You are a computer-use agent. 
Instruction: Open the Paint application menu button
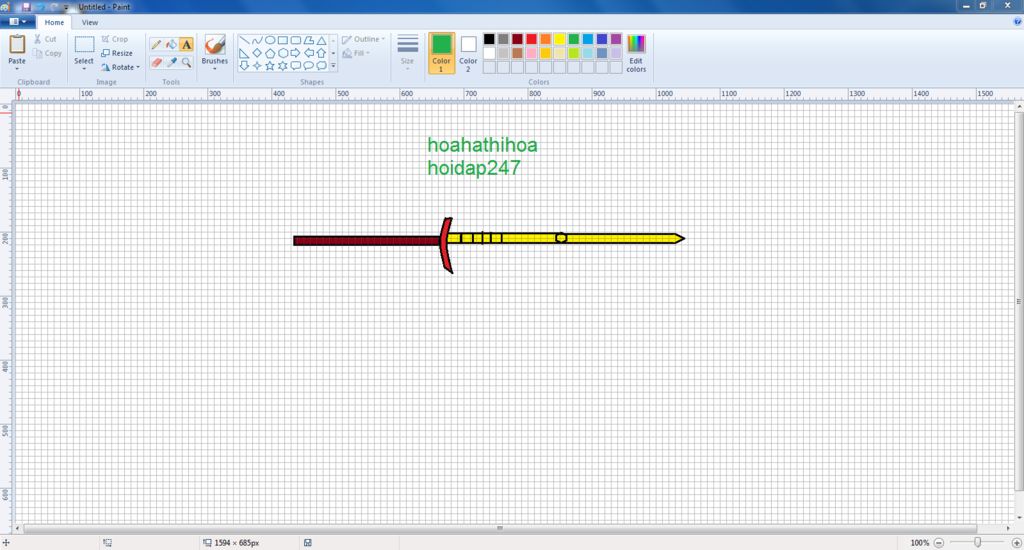pos(18,22)
